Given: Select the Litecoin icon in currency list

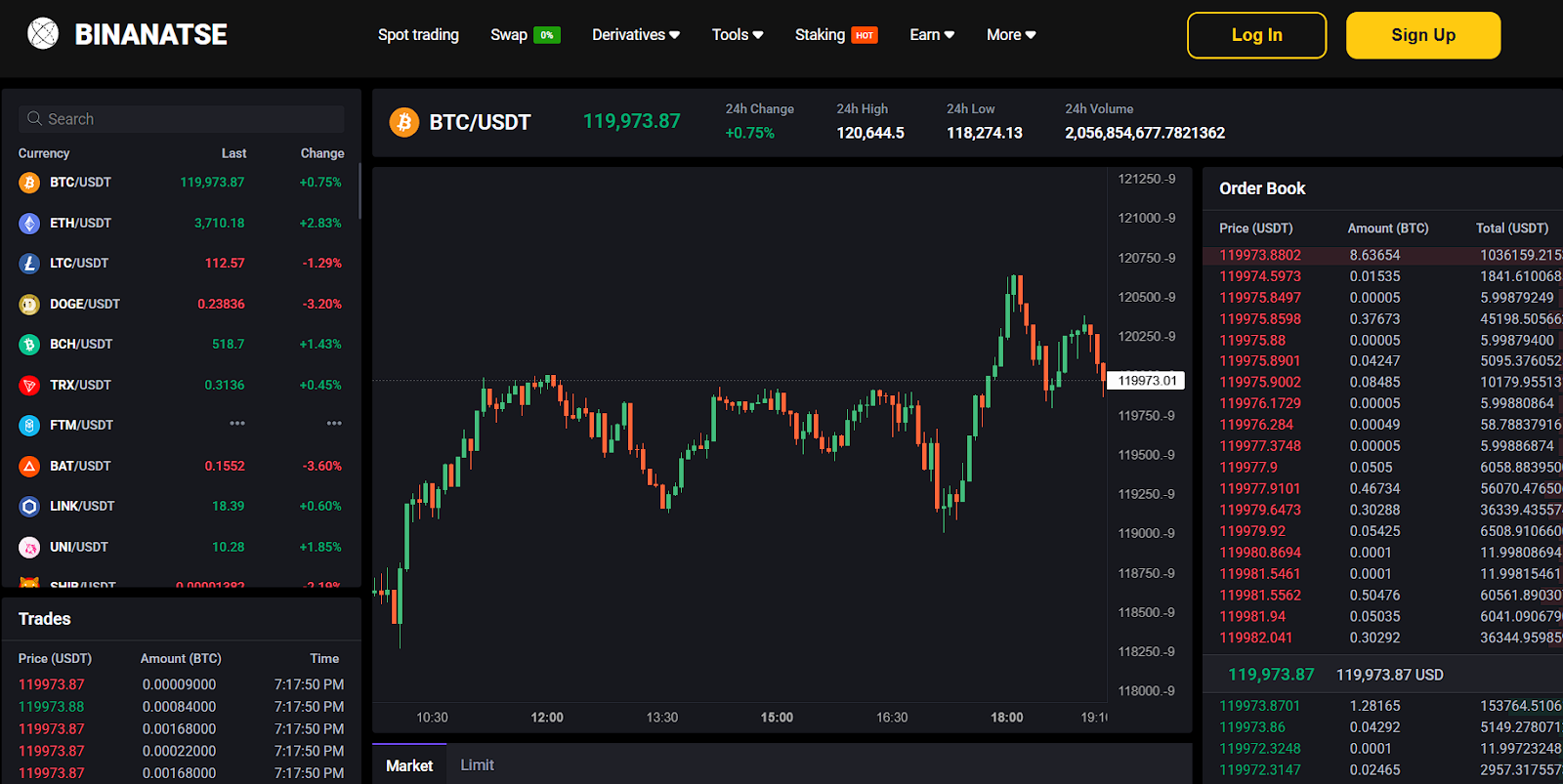Looking at the screenshot, I should [x=29, y=264].
